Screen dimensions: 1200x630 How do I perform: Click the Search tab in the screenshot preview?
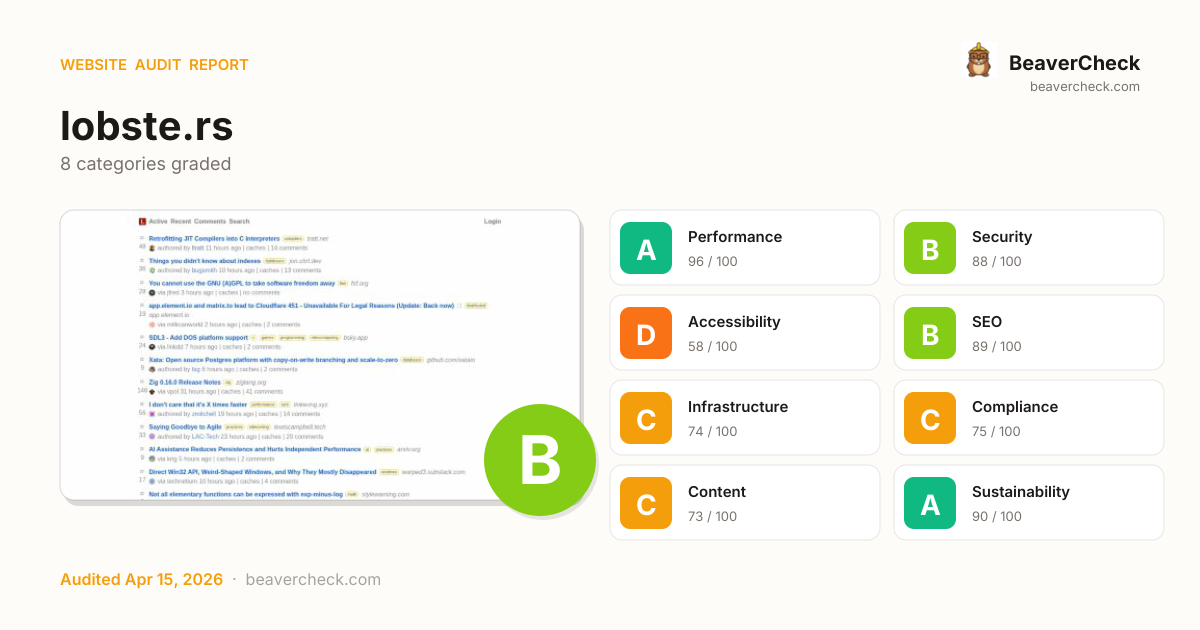point(239,221)
